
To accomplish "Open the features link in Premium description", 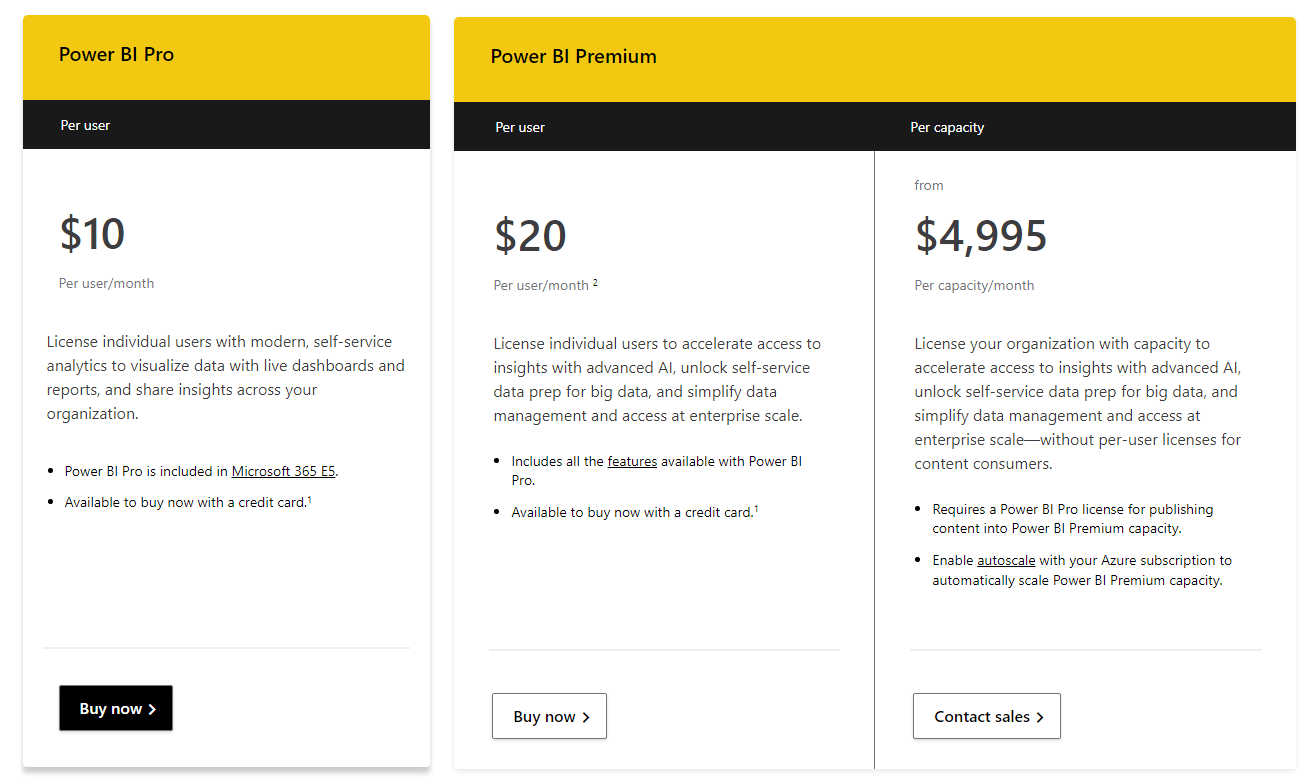I will [632, 460].
